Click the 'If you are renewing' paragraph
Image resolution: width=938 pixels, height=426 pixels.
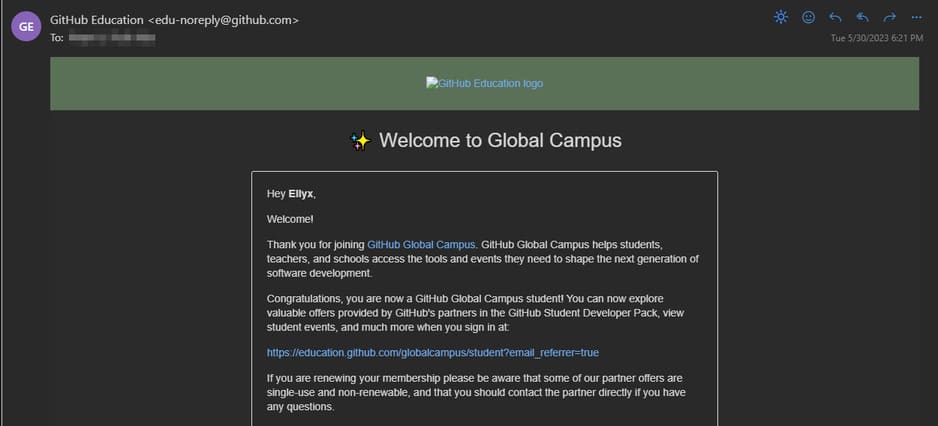point(476,392)
